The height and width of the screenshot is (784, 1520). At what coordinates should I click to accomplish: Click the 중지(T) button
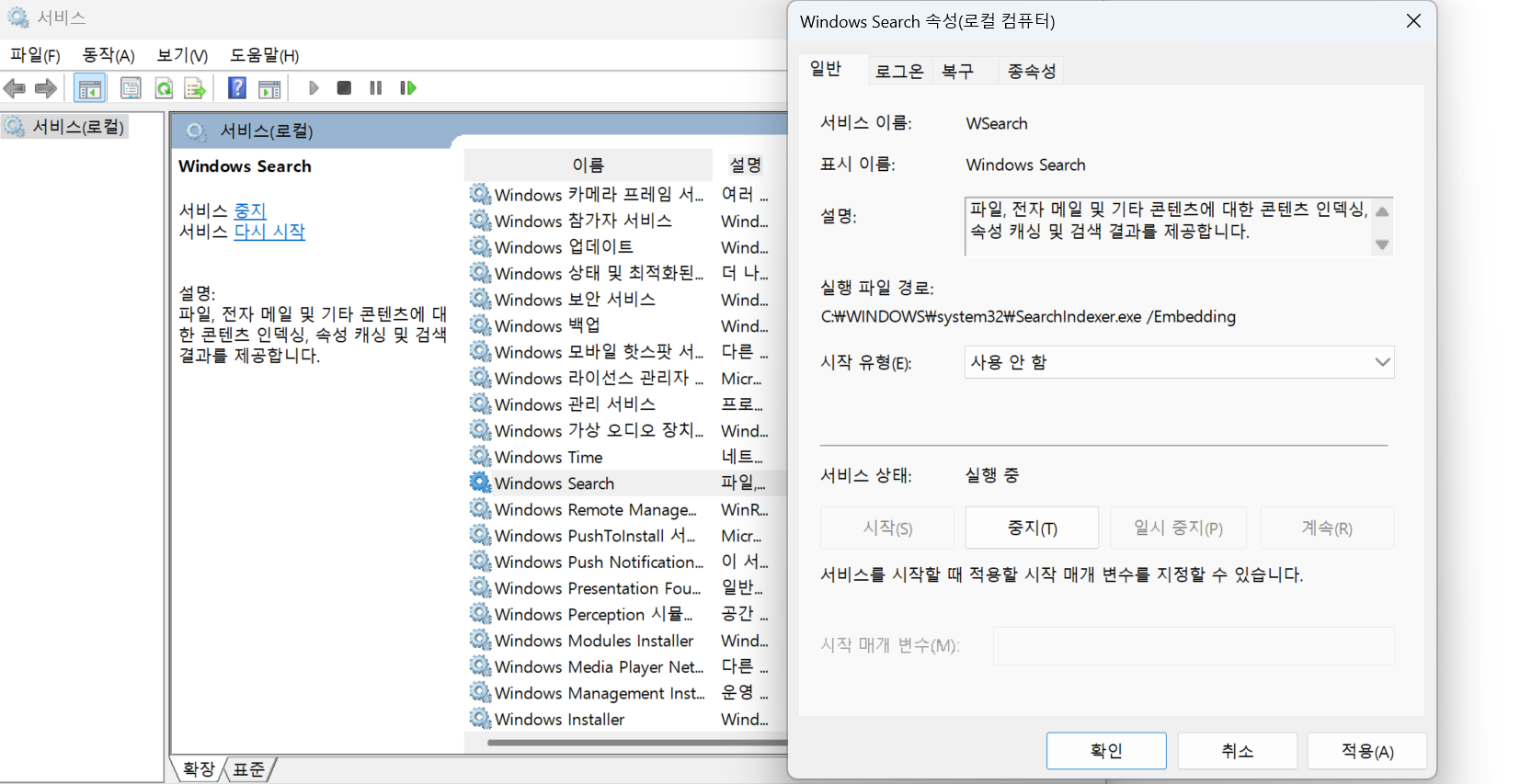(1032, 528)
